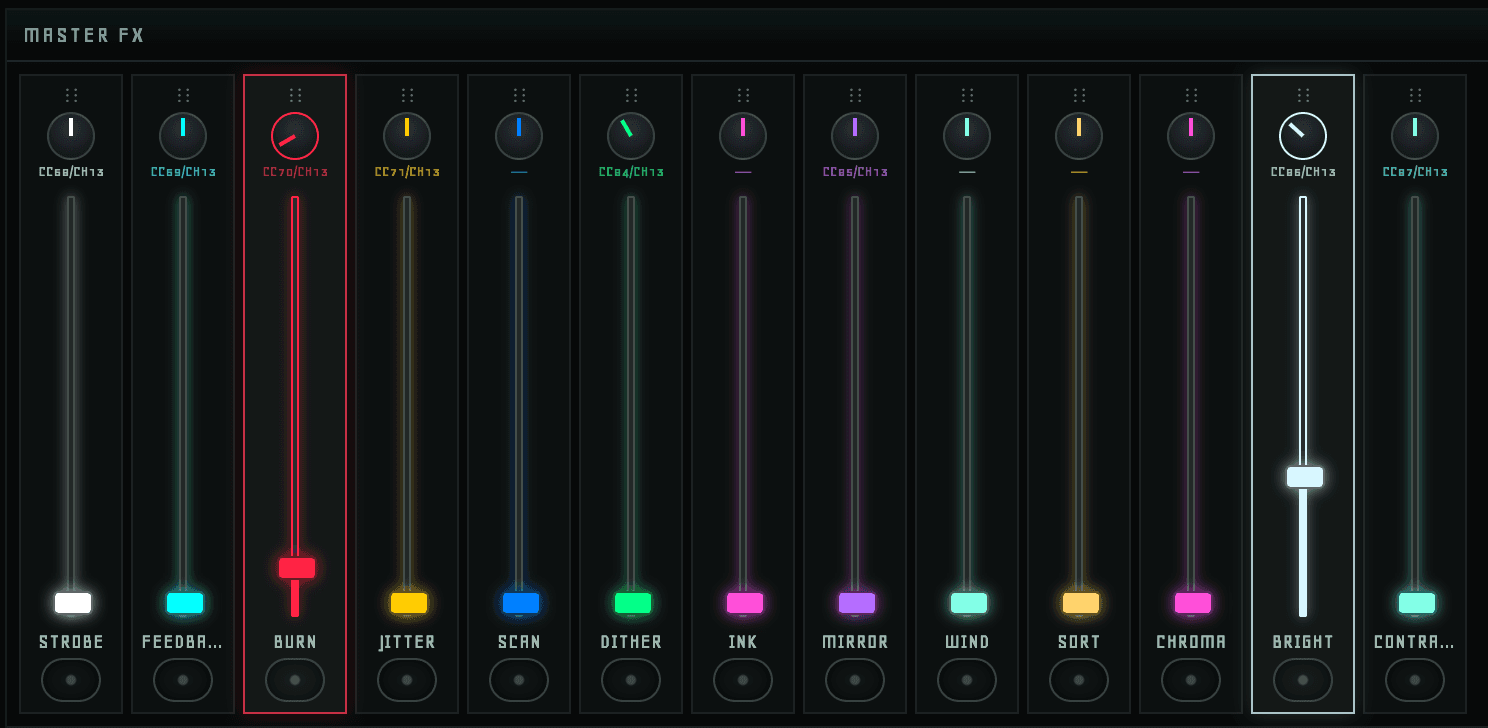Viewport: 1488px width, 728px height.
Task: Click the dotted grip atop the JITTER strip
Action: tap(407, 95)
